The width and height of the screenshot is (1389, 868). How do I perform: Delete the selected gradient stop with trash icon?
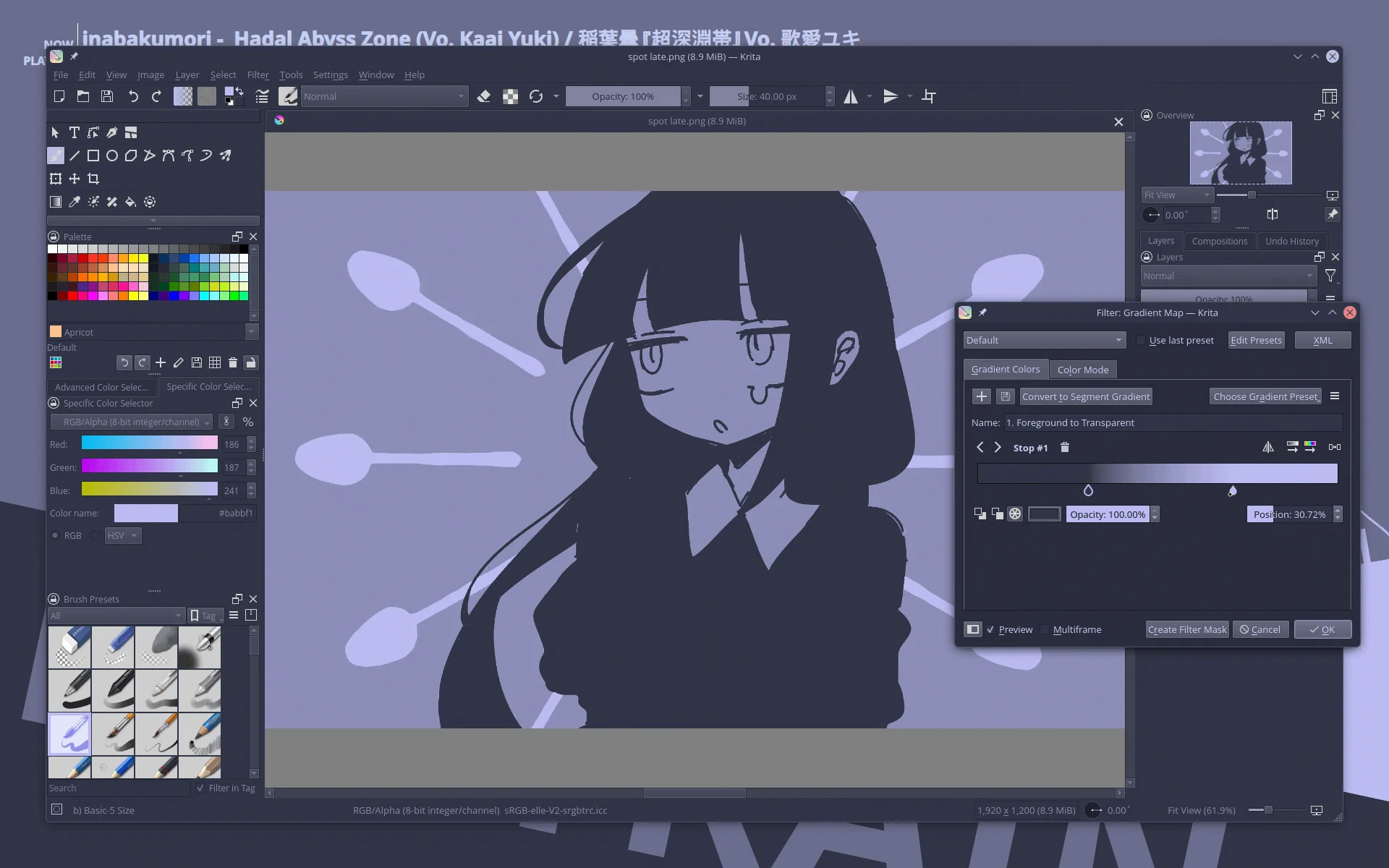click(x=1064, y=448)
